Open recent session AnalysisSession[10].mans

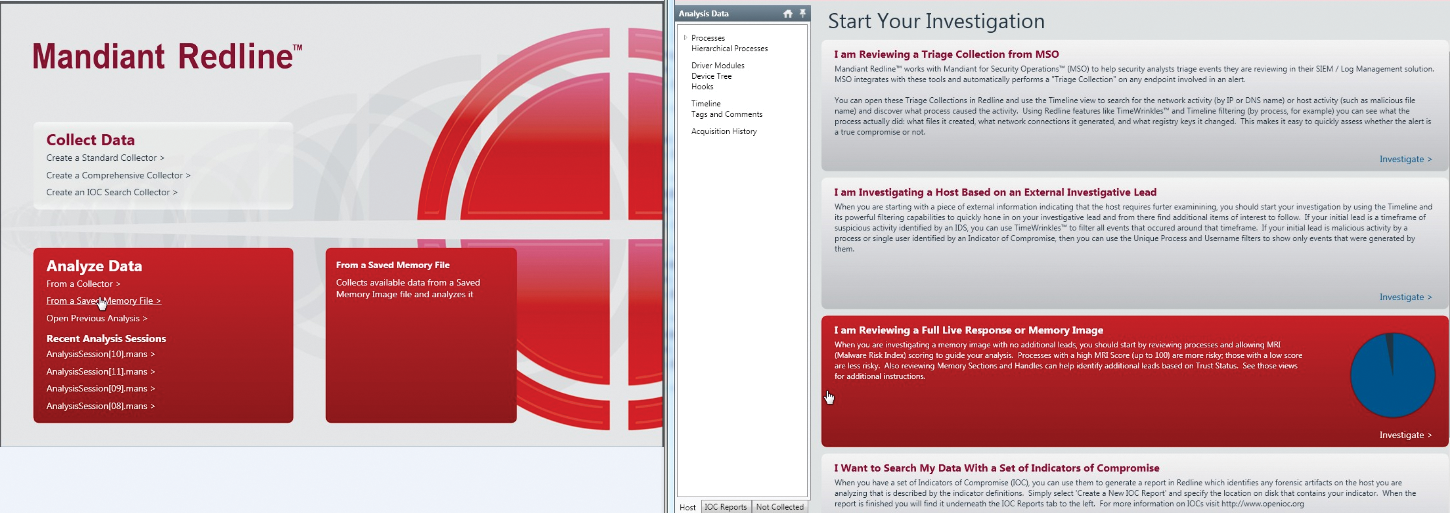point(100,353)
